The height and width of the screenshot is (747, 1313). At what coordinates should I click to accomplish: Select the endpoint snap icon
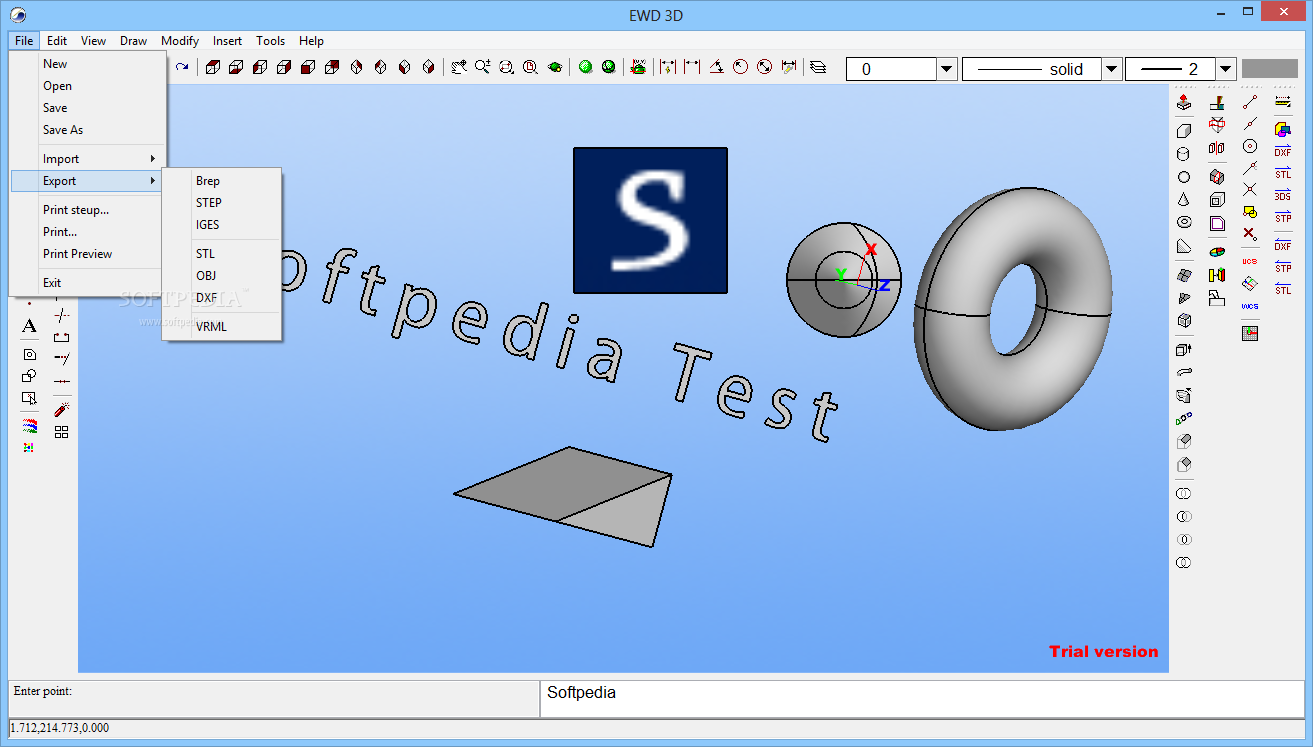pyautogui.click(x=1250, y=102)
